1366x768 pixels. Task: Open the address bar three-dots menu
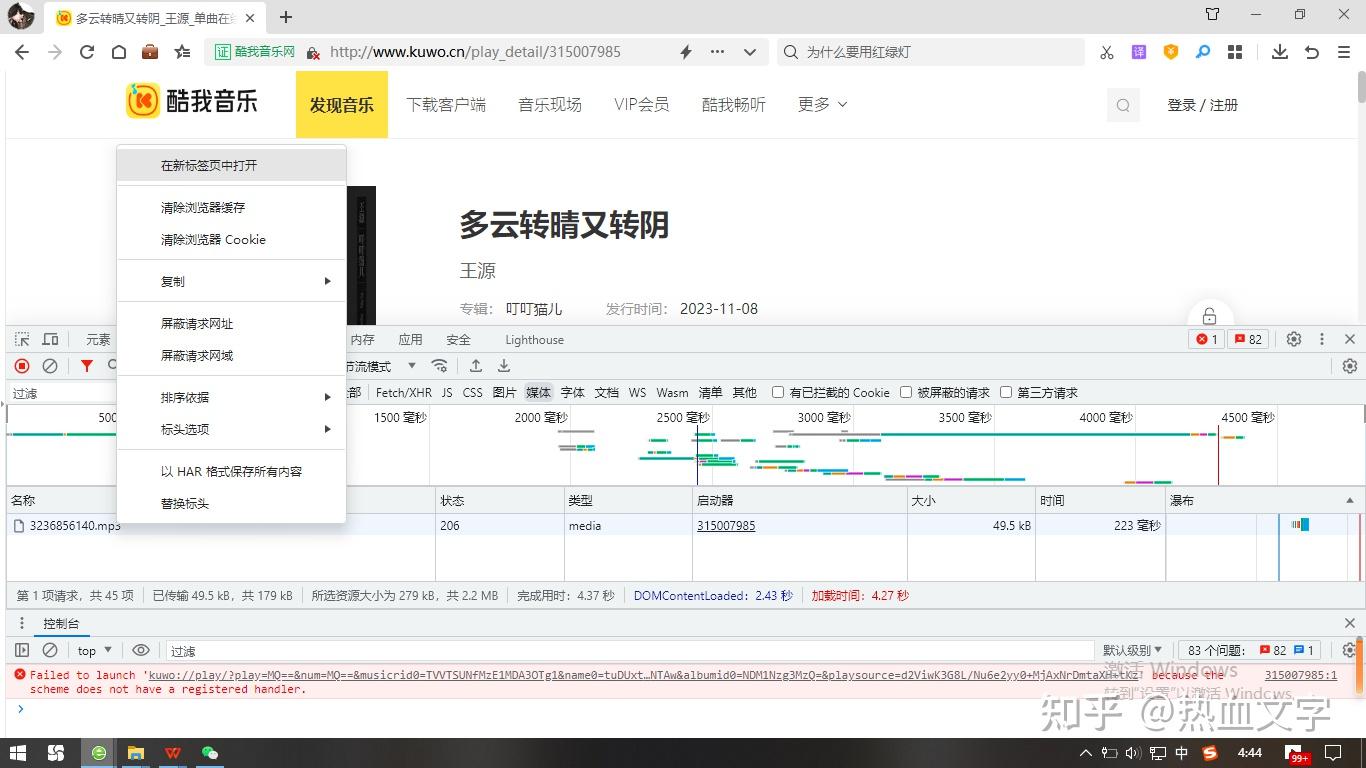(x=717, y=52)
